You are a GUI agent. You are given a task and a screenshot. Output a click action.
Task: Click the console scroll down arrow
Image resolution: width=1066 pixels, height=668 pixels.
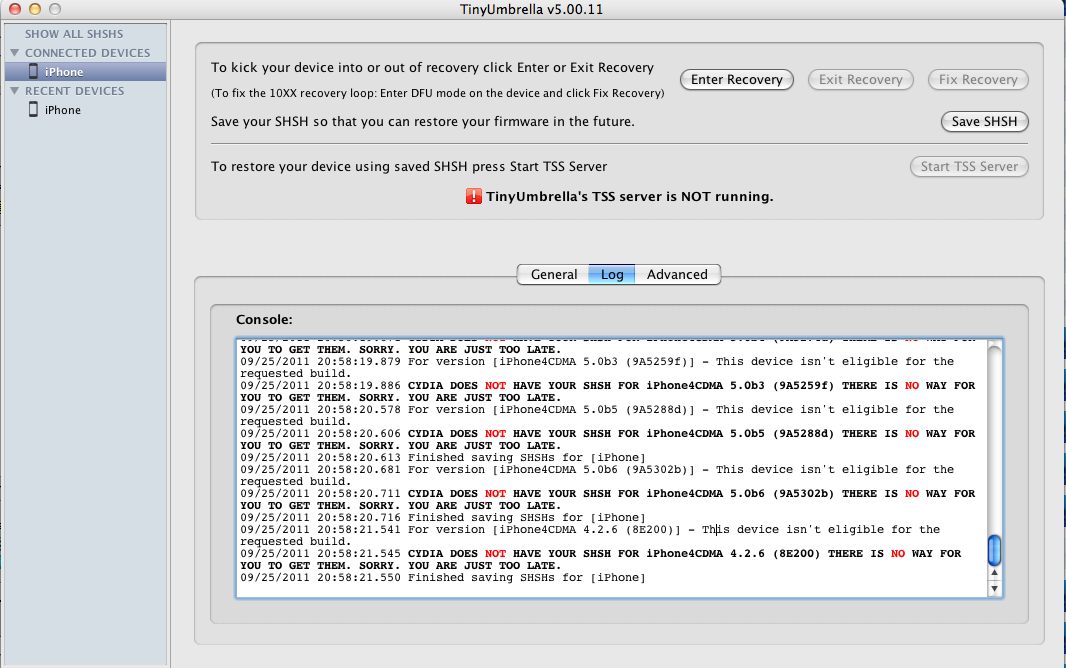994,588
